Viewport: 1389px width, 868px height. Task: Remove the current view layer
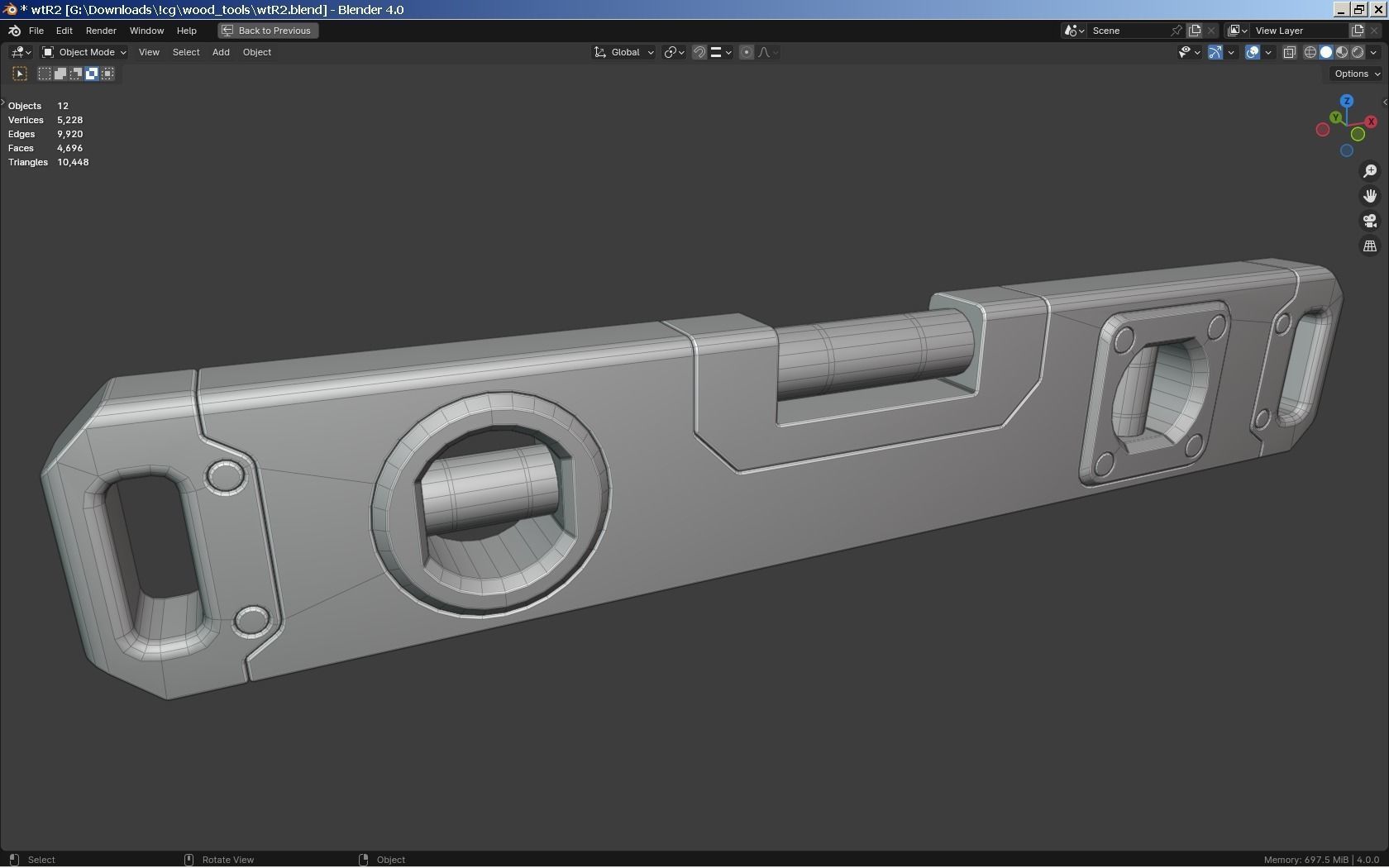pos(1374,31)
